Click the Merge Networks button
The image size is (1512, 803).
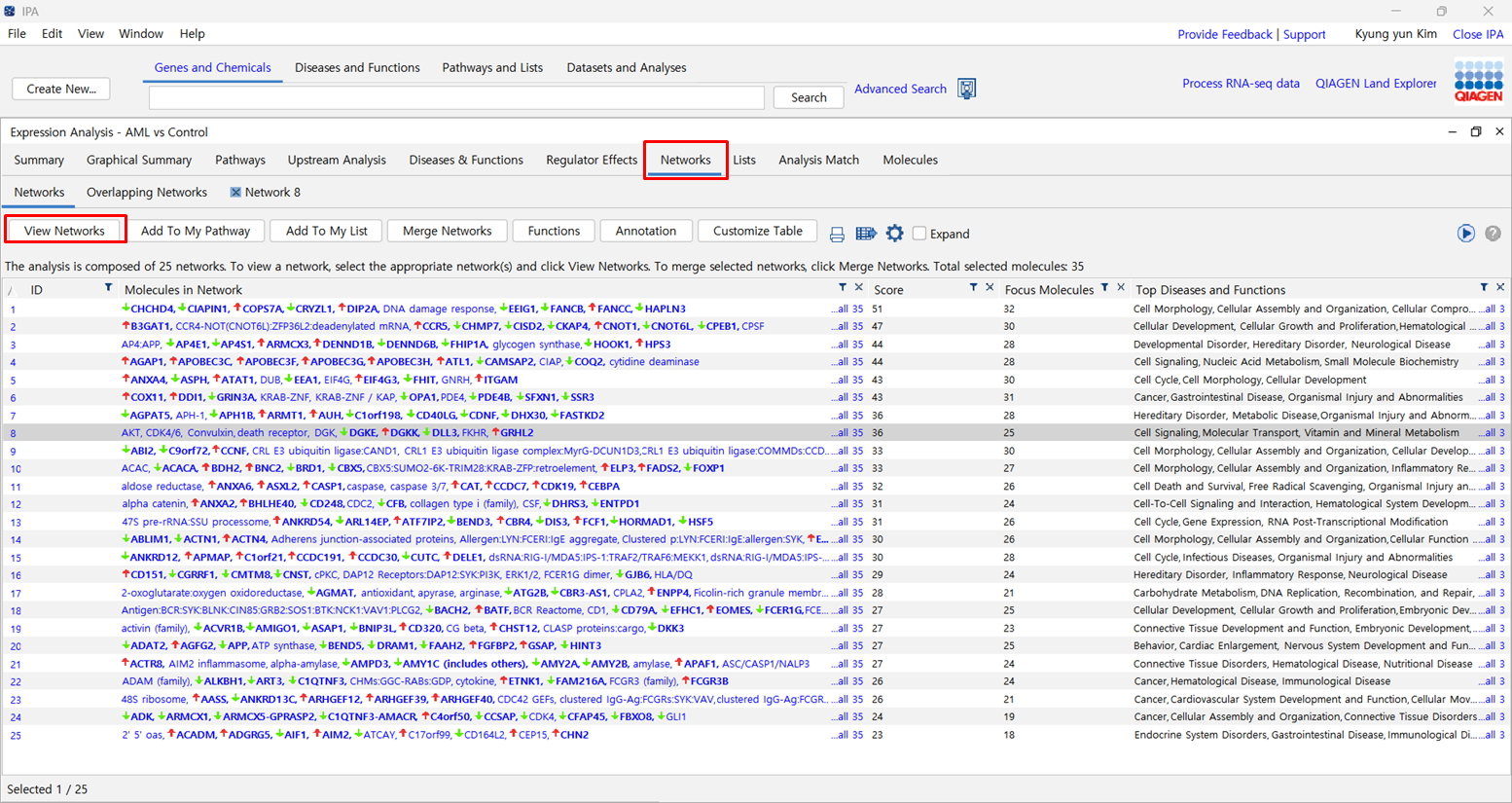447,231
